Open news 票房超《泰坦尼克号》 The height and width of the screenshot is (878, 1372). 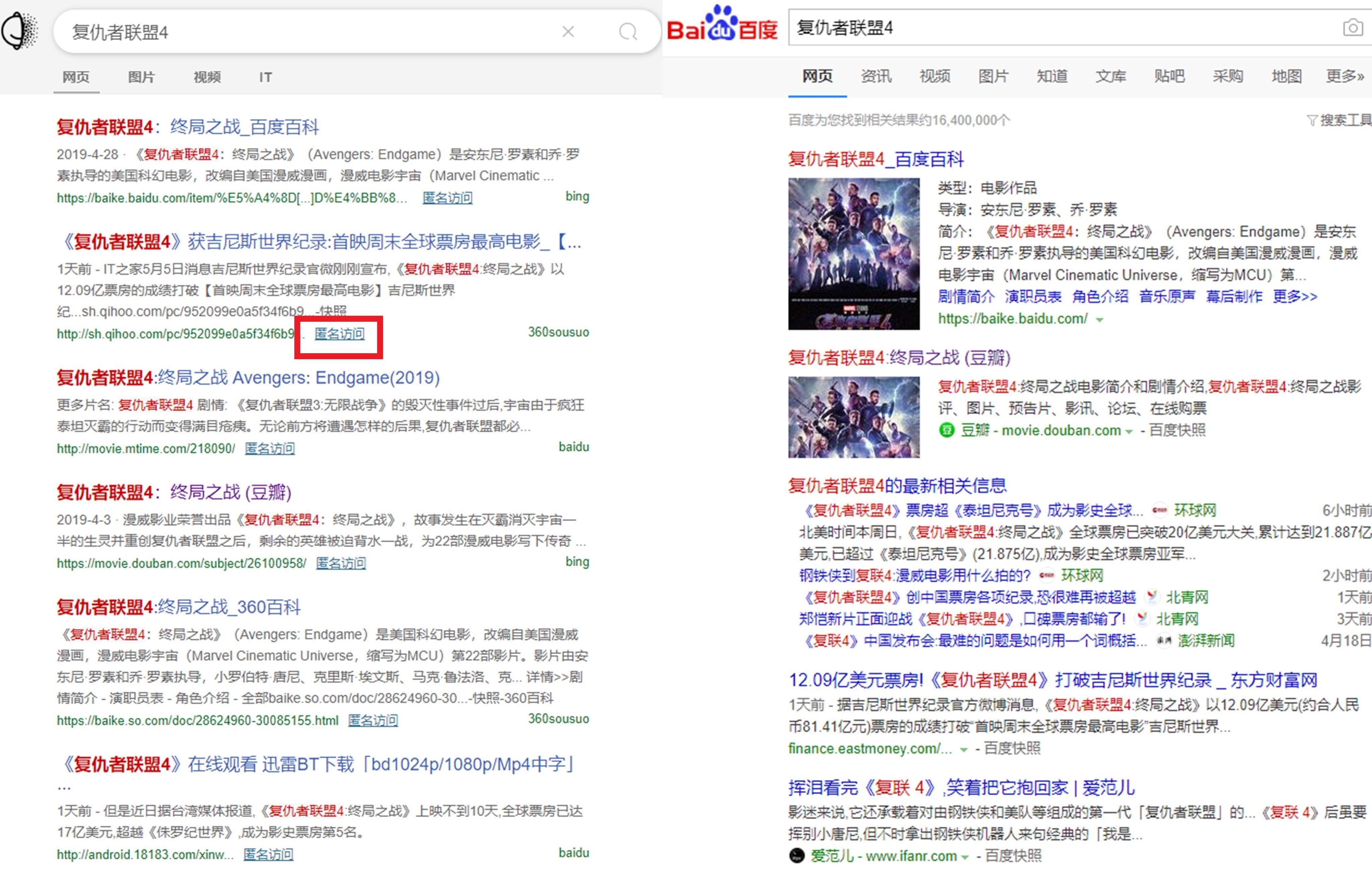pyautogui.click(x=972, y=510)
